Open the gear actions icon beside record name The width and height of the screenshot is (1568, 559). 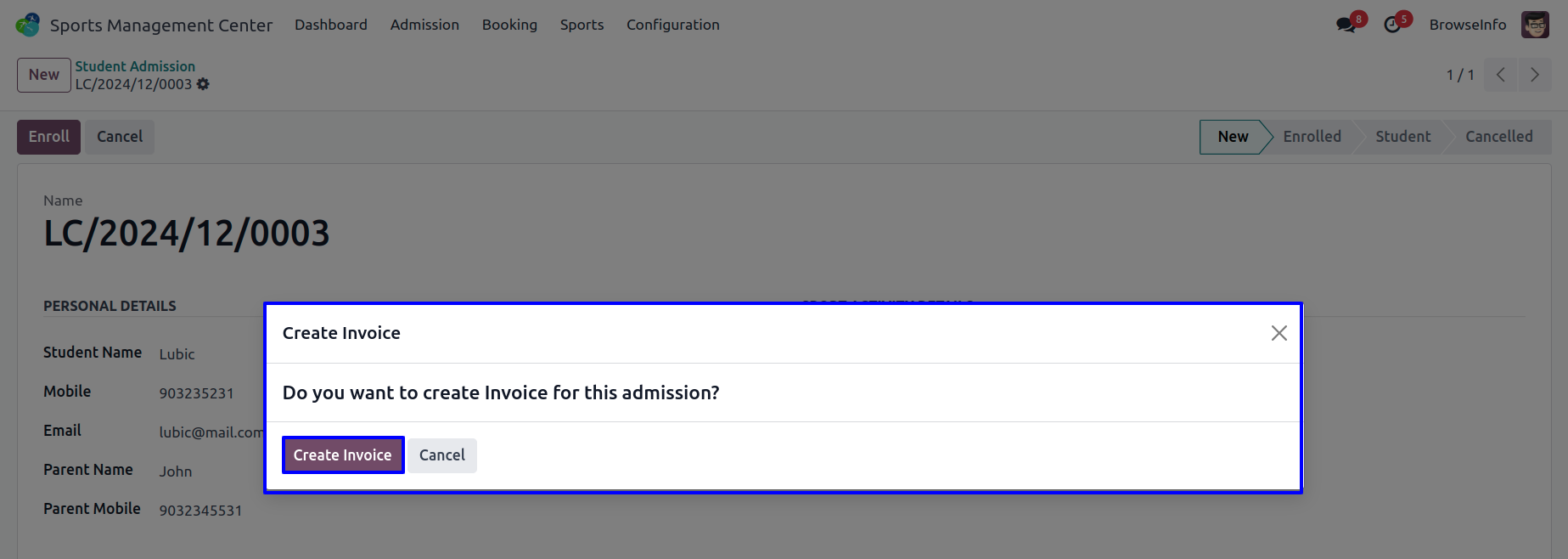203,84
